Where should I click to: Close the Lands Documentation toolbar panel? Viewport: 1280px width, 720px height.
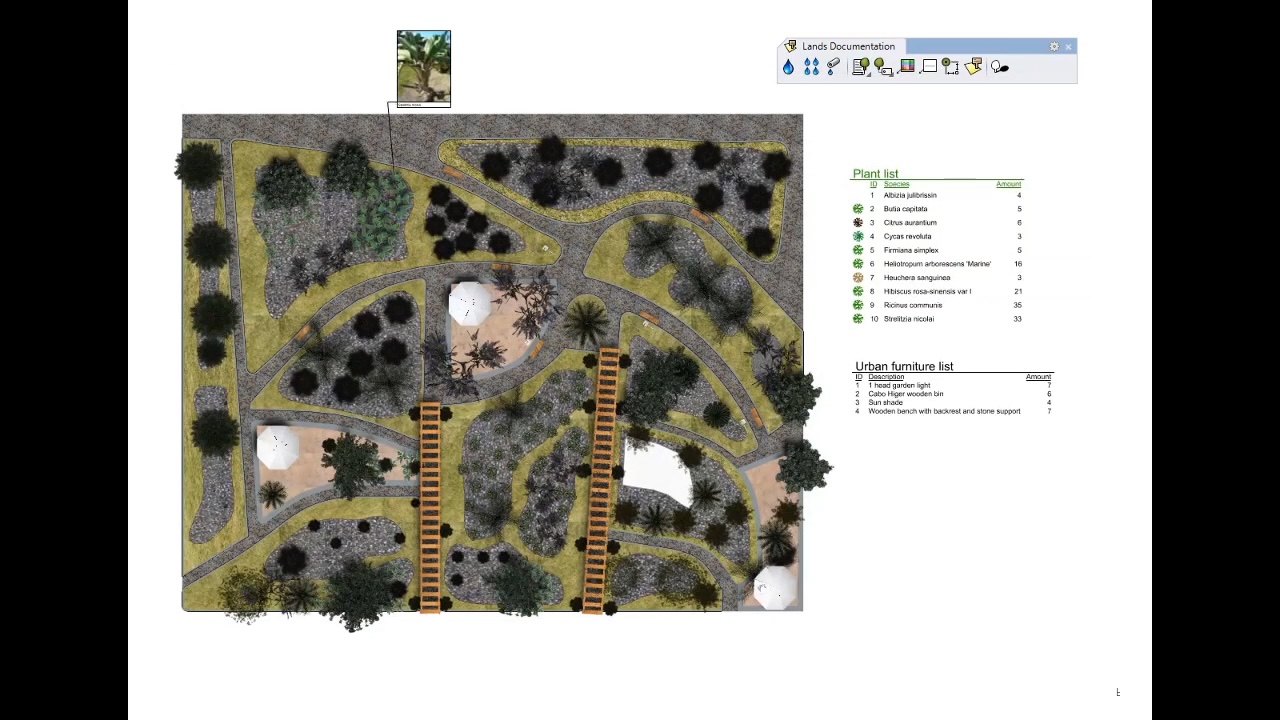click(1068, 47)
